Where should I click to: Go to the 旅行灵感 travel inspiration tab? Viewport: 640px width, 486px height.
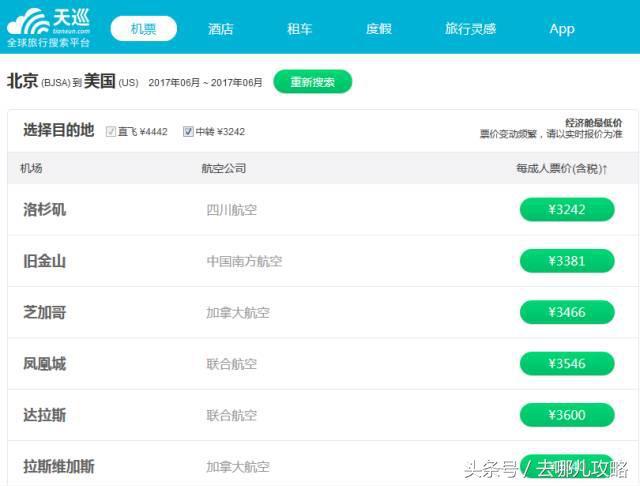click(x=470, y=29)
